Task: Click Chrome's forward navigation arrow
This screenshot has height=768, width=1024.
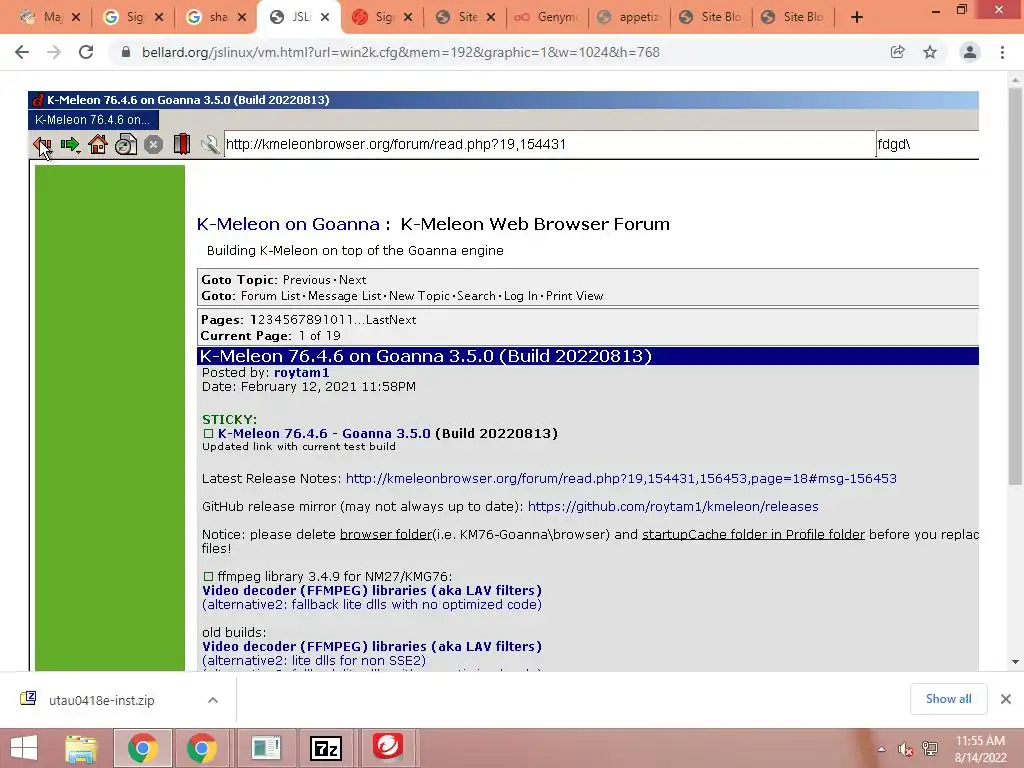Action: click(x=54, y=52)
